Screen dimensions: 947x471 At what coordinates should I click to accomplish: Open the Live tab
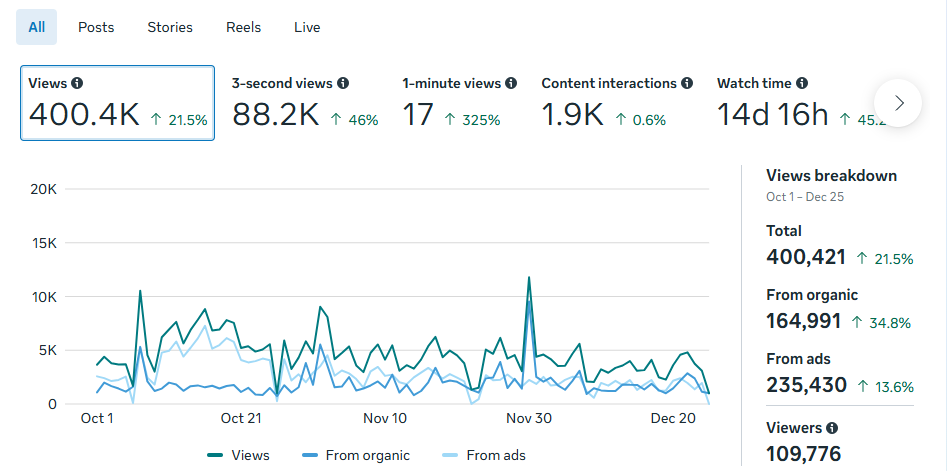click(307, 27)
